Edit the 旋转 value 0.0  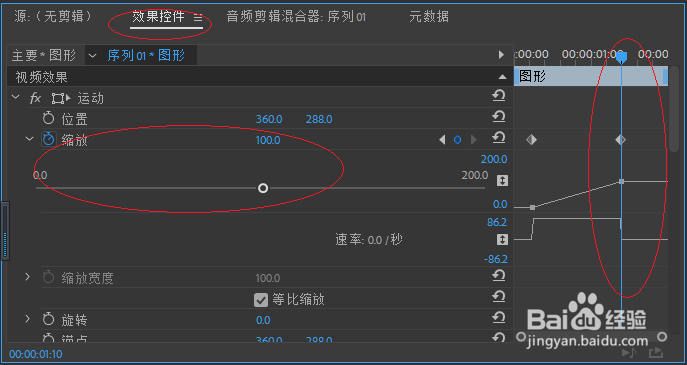[263, 320]
